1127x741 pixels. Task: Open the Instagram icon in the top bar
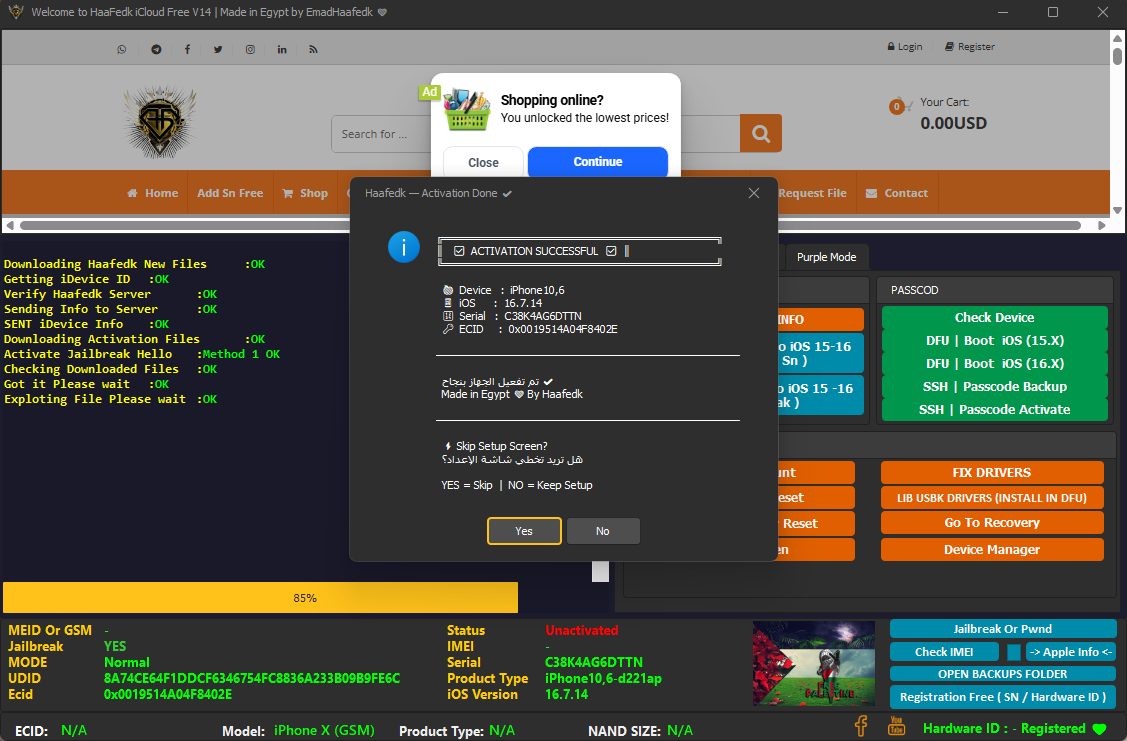pyautogui.click(x=250, y=49)
